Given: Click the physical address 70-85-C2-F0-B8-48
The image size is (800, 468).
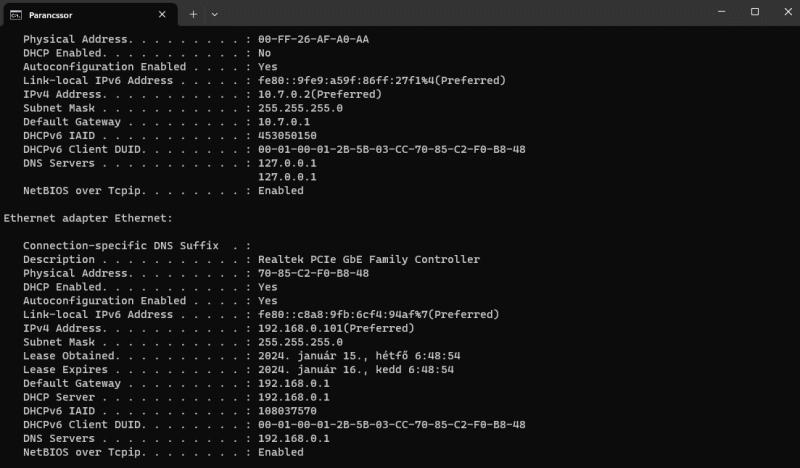Looking at the screenshot, I should (x=313, y=273).
